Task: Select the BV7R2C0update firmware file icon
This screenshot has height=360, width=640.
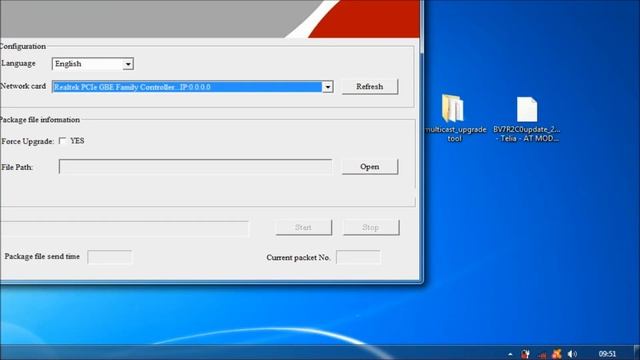Action: point(527,119)
